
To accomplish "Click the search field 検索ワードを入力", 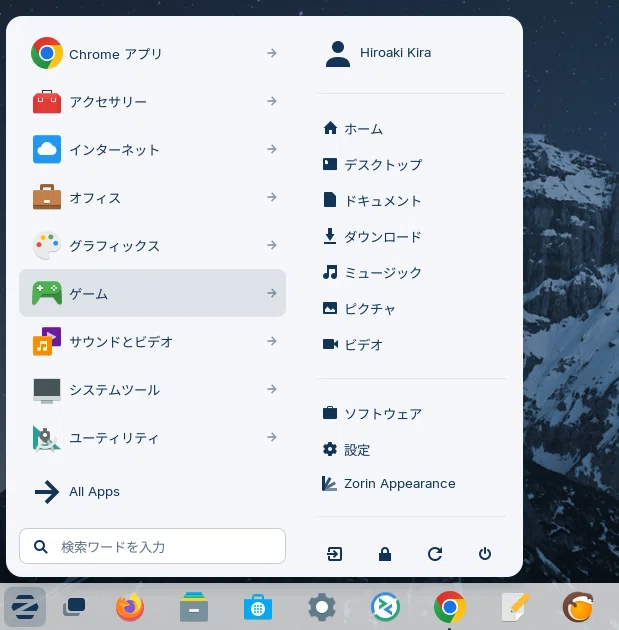I will point(152,546).
